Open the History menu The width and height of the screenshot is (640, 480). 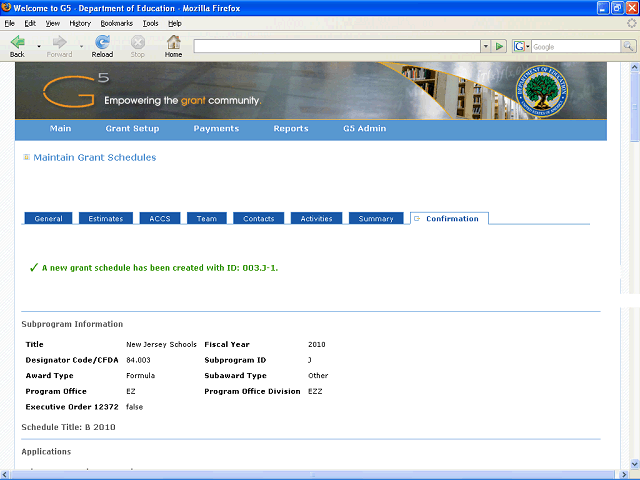pyautogui.click(x=80, y=23)
